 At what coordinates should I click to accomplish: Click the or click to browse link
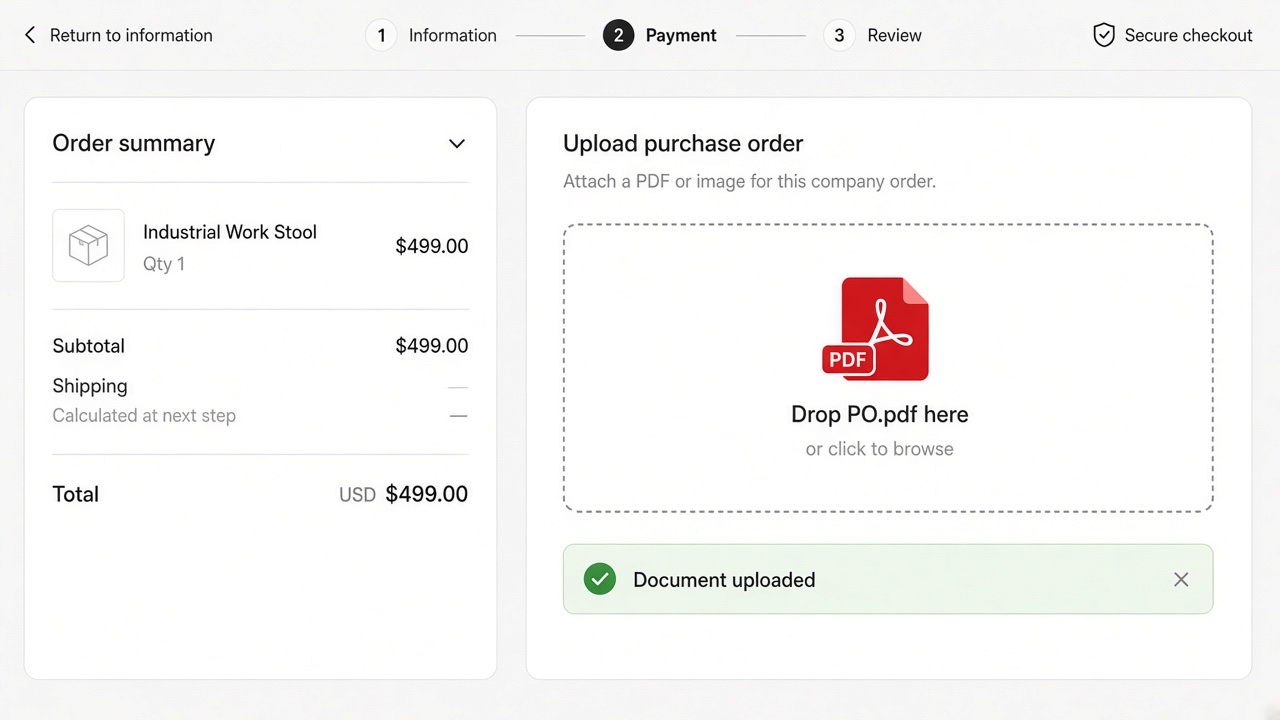(880, 449)
